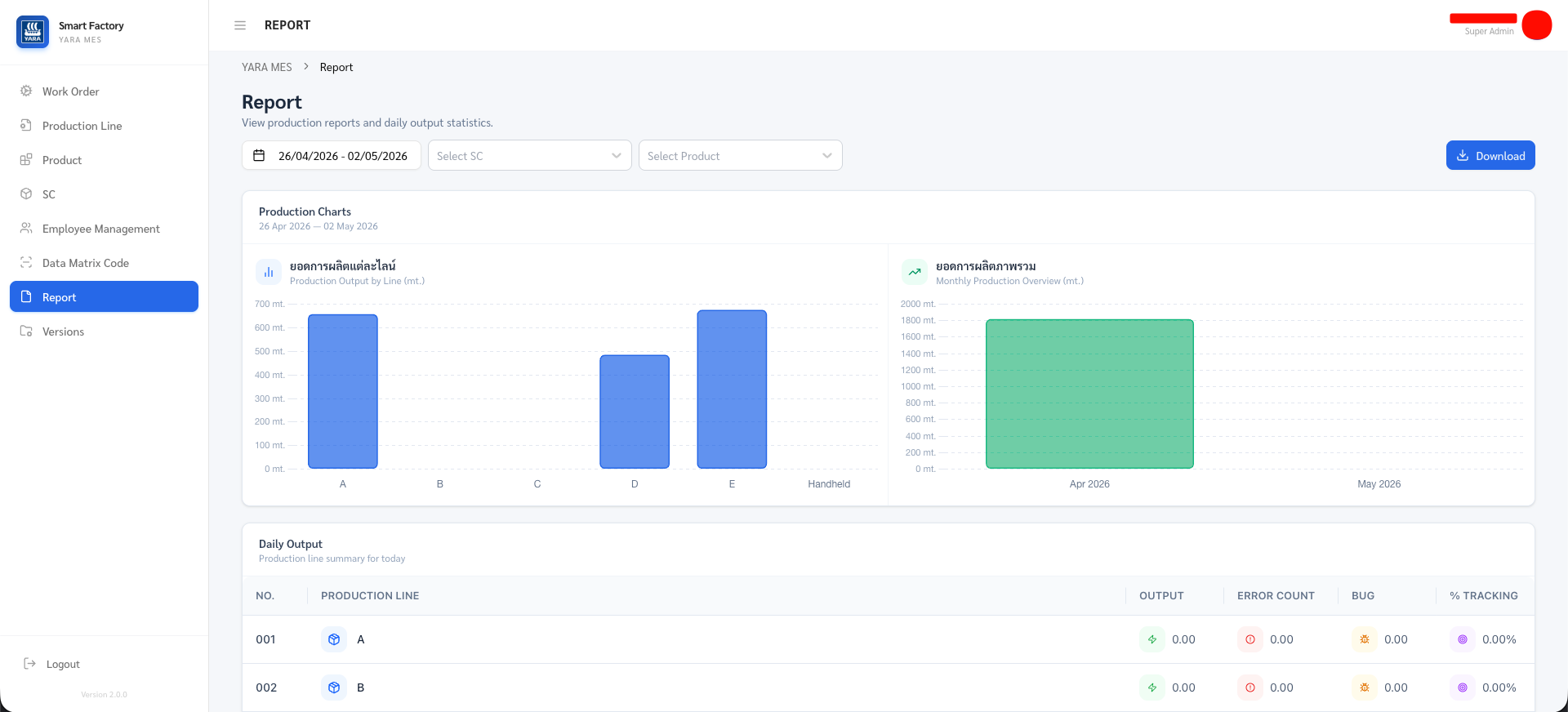Click the purple tracking icon in row 002

pyautogui.click(x=1463, y=688)
